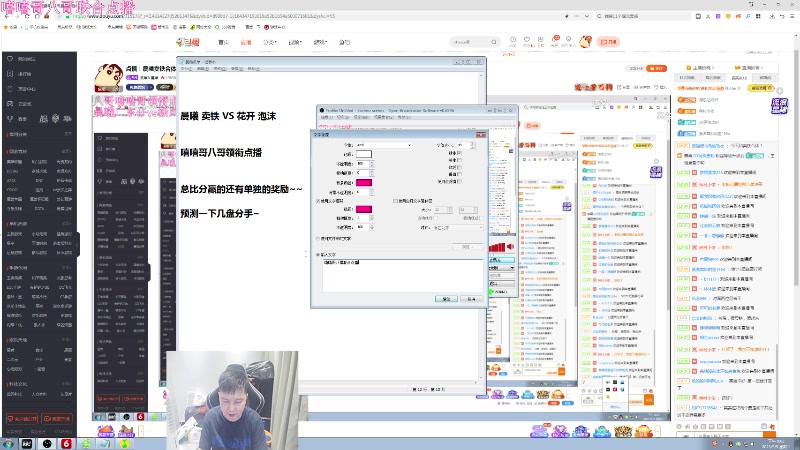Open the watch history clock icon in the Douyu header
The width and height of the screenshot is (800, 450).
513,40
